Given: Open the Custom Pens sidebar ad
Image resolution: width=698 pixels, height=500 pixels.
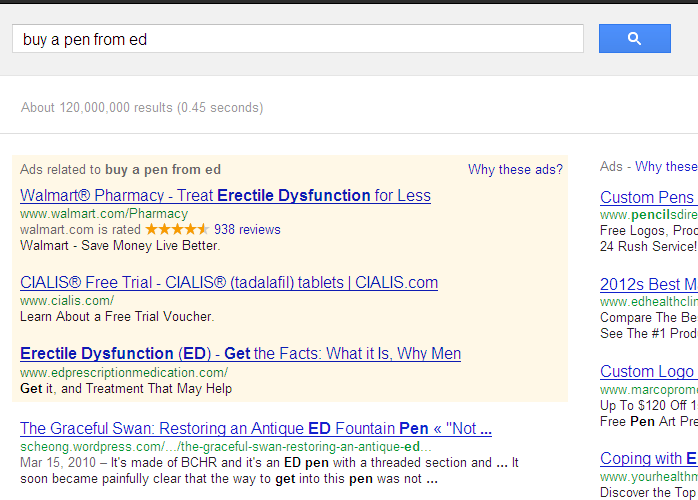Looking at the screenshot, I should pos(646,197).
